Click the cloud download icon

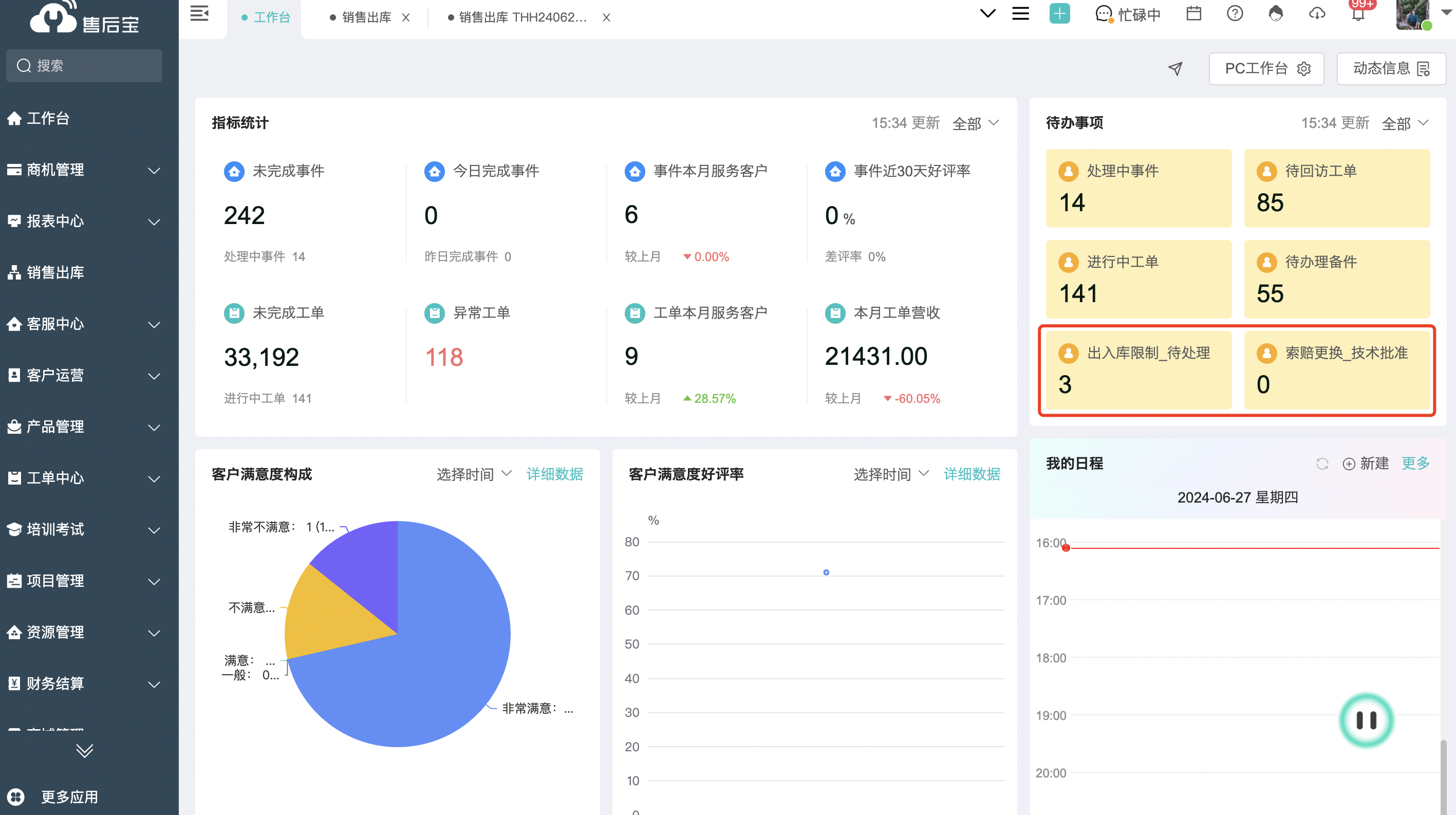(1317, 13)
